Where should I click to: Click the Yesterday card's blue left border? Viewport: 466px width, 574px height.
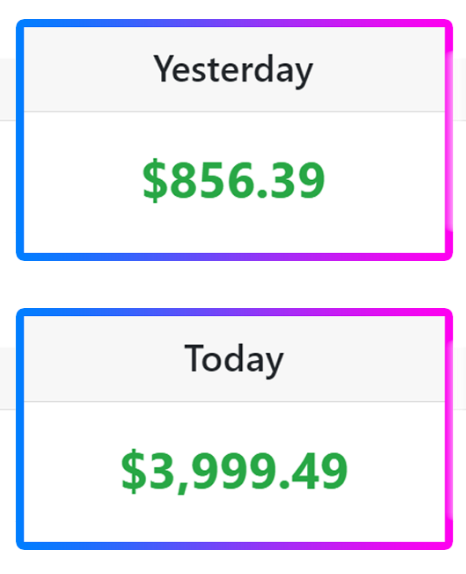click(x=20, y=140)
